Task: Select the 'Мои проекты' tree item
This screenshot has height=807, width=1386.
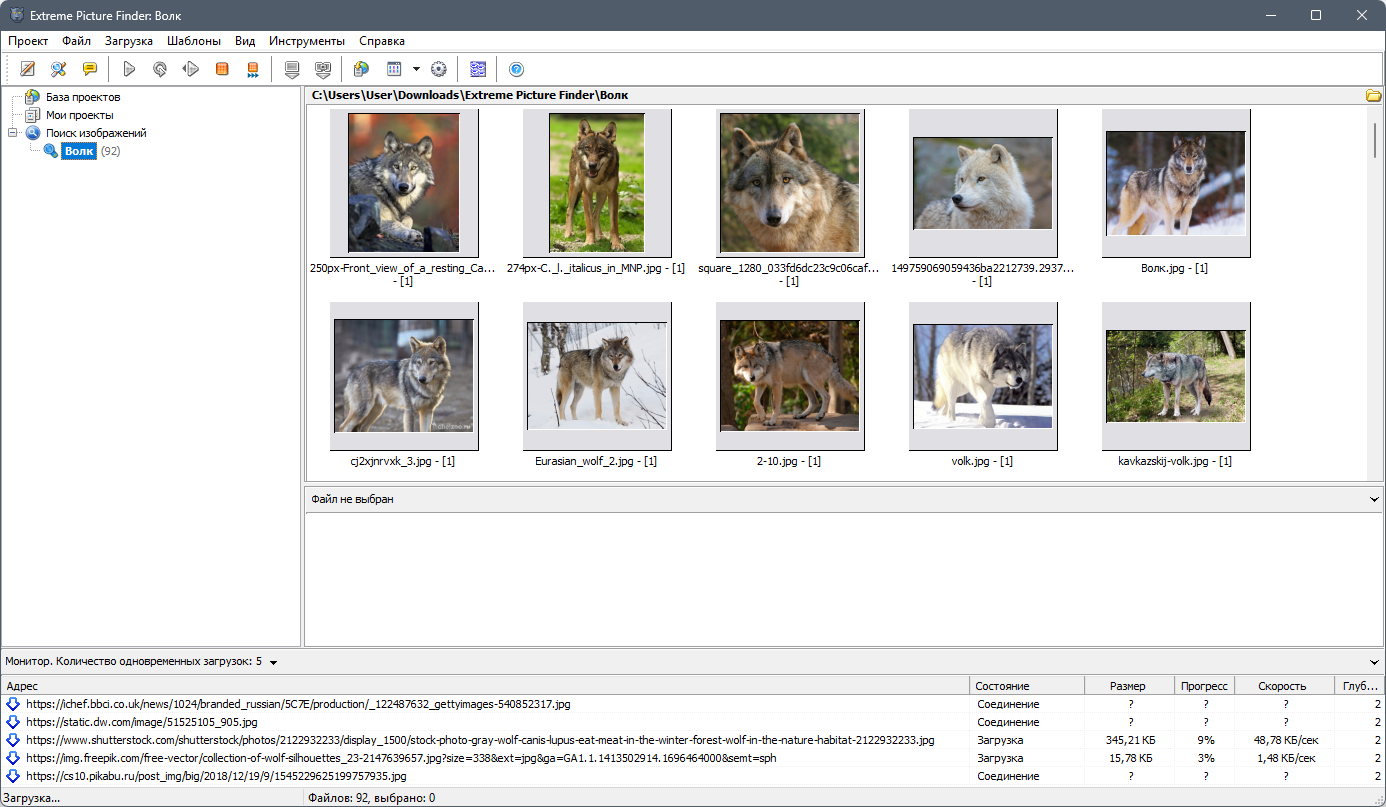Action: 80,115
